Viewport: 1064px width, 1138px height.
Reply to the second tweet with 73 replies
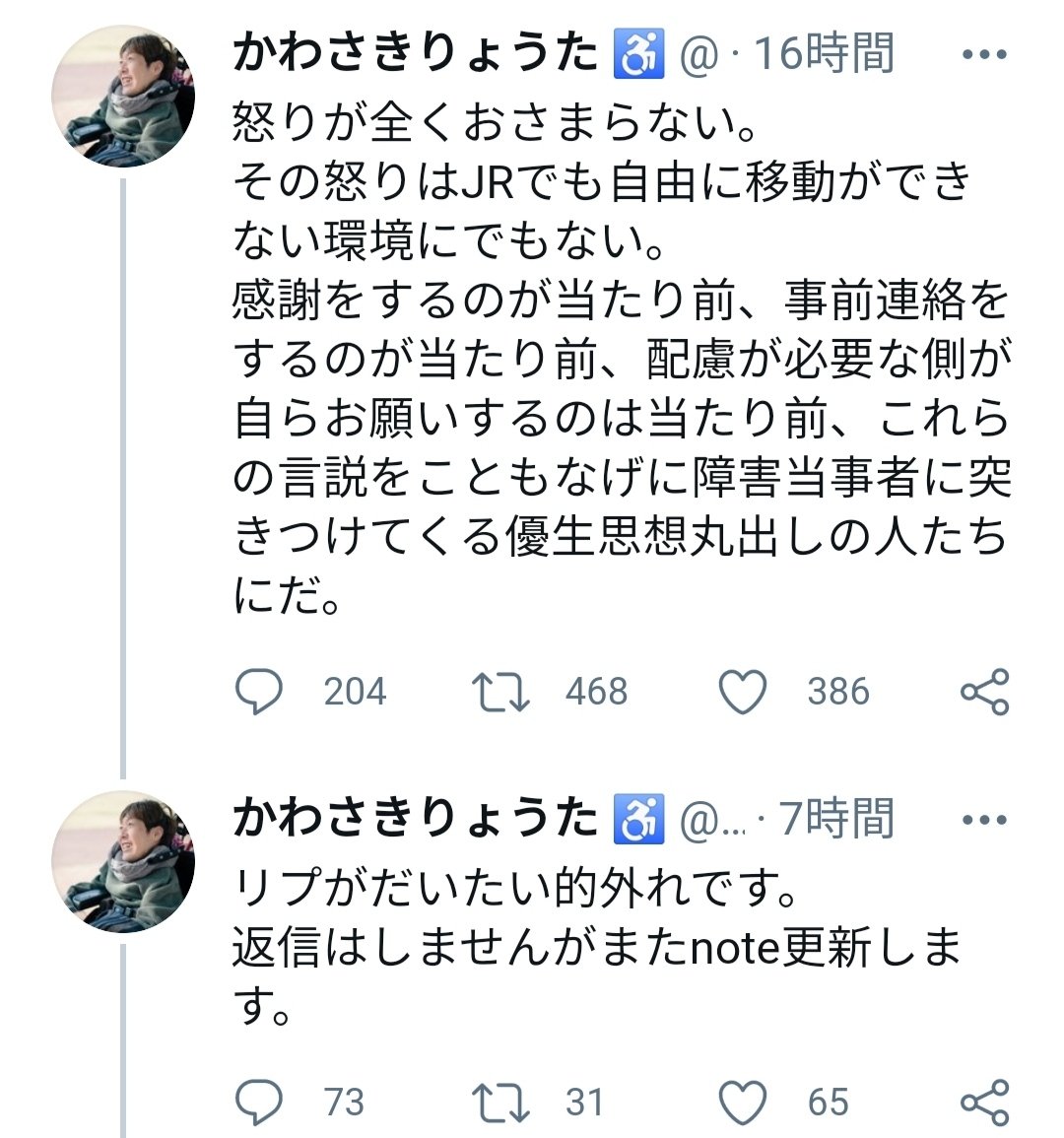click(x=258, y=1102)
